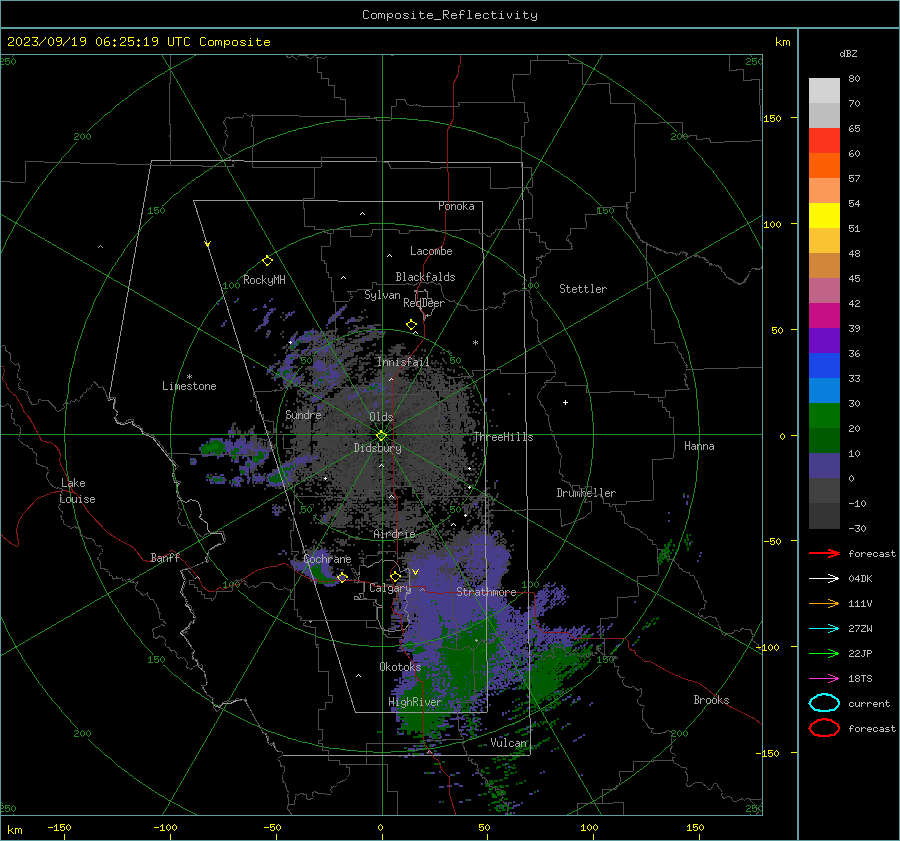
Task: Pick the red 65 dBZ color swatch
Action: tap(824, 141)
